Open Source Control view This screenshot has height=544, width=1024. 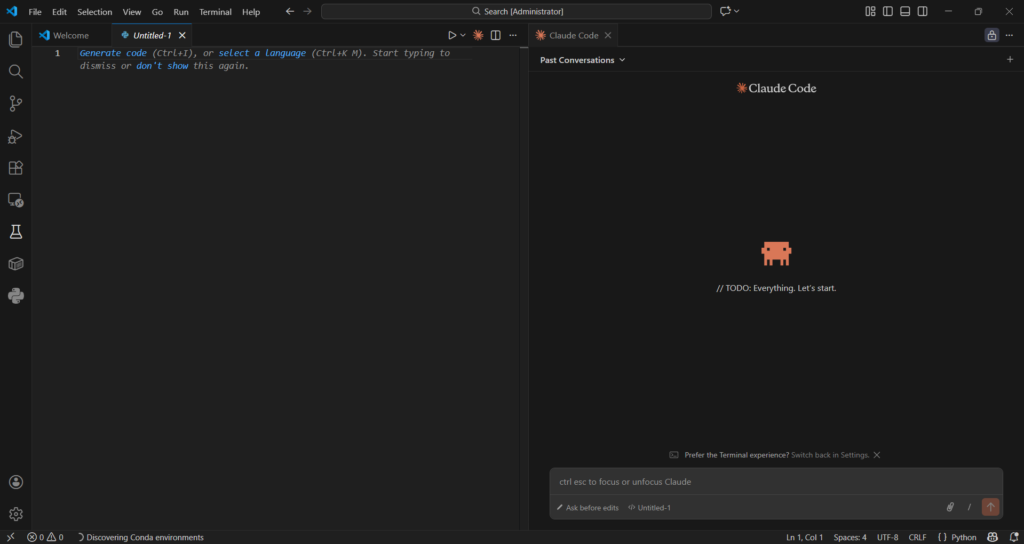click(x=16, y=104)
